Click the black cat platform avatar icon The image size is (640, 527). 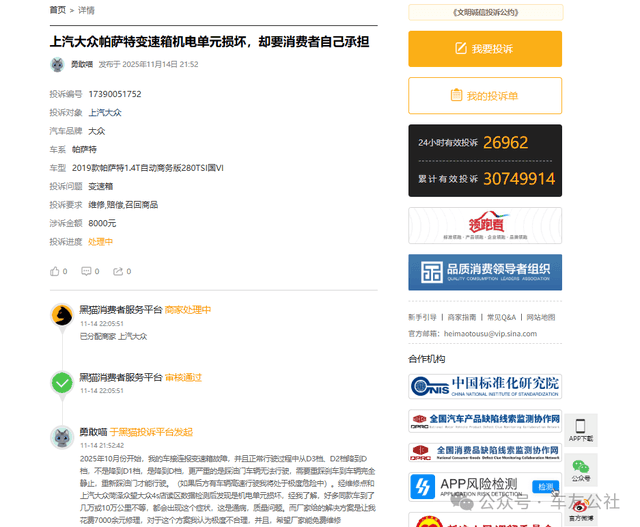[x=62, y=316]
